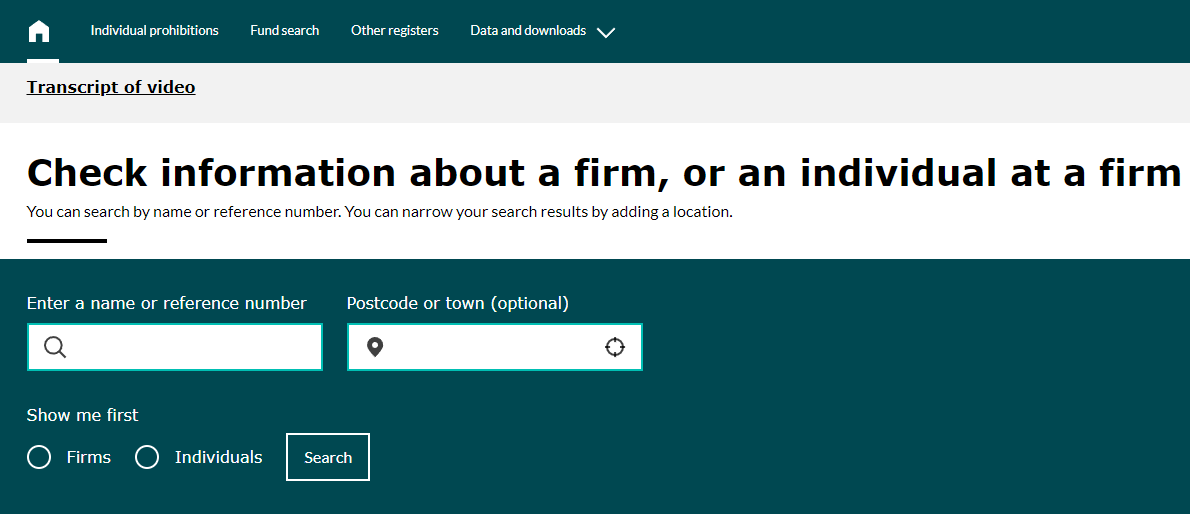Select the Individuals radio button

(146, 457)
